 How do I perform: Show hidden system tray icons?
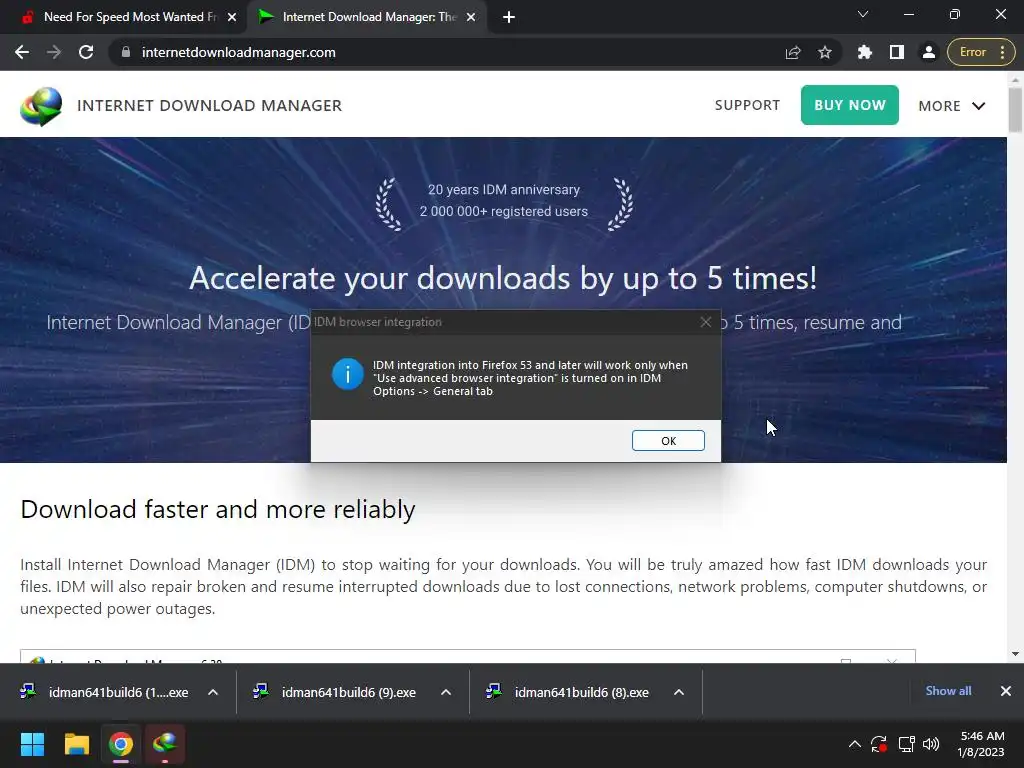854,744
